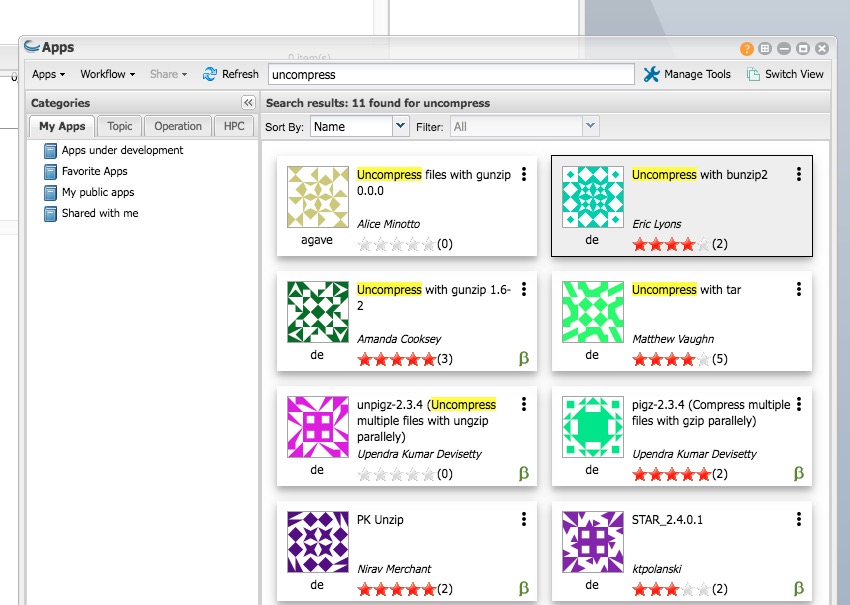Image resolution: width=850 pixels, height=605 pixels.
Task: Open the Uncompress with bunzip2 app
Action: [x=699, y=175]
